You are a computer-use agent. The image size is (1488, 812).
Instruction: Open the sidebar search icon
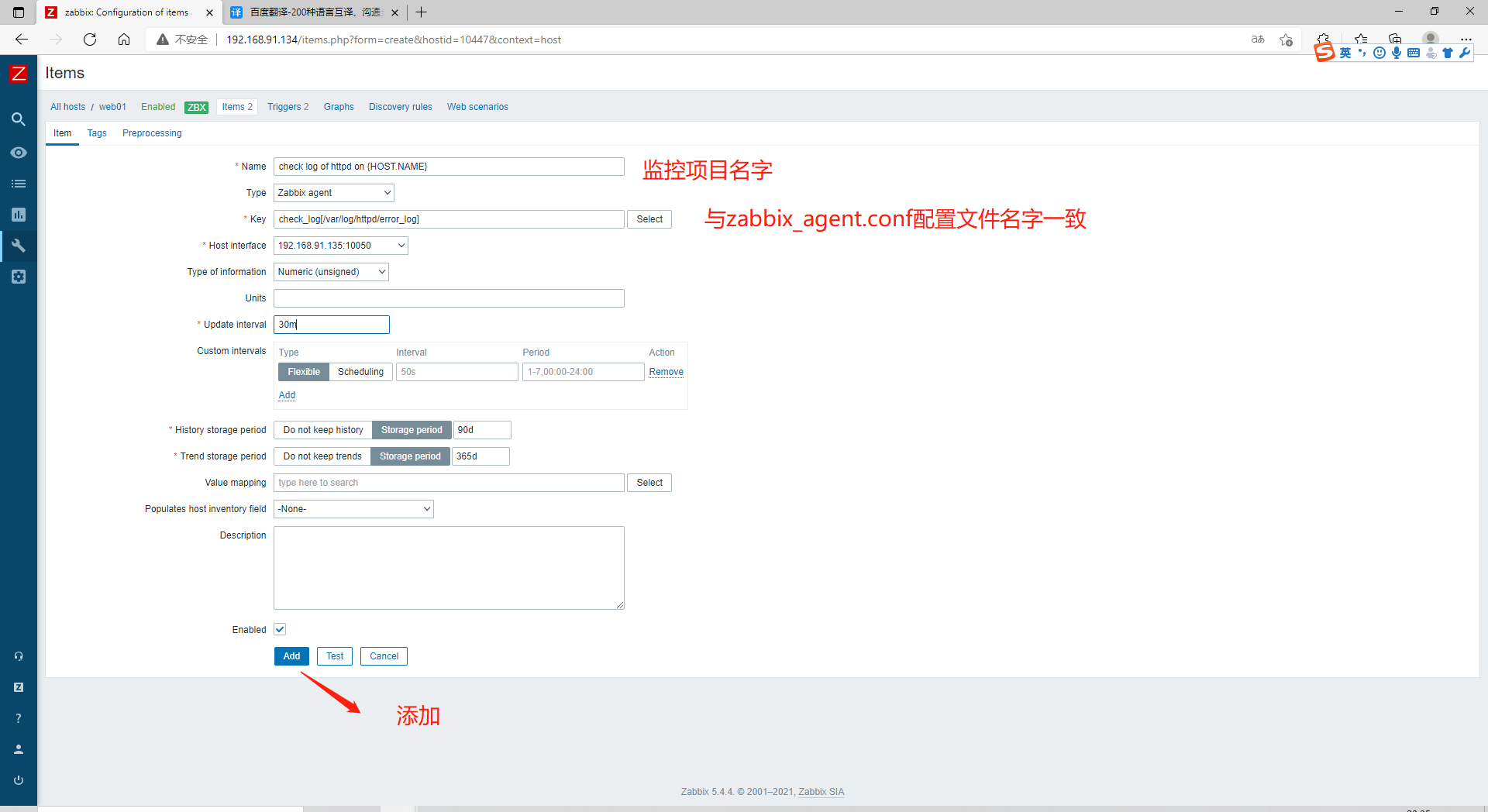point(19,119)
